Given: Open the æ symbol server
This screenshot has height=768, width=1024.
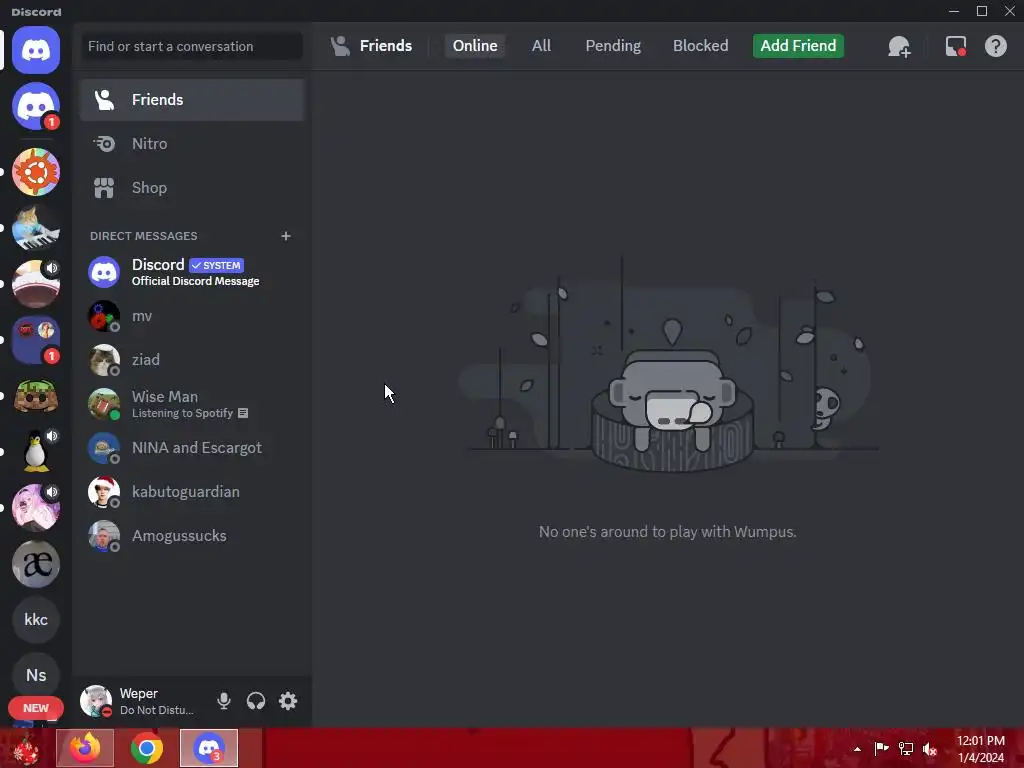Looking at the screenshot, I should [36, 564].
